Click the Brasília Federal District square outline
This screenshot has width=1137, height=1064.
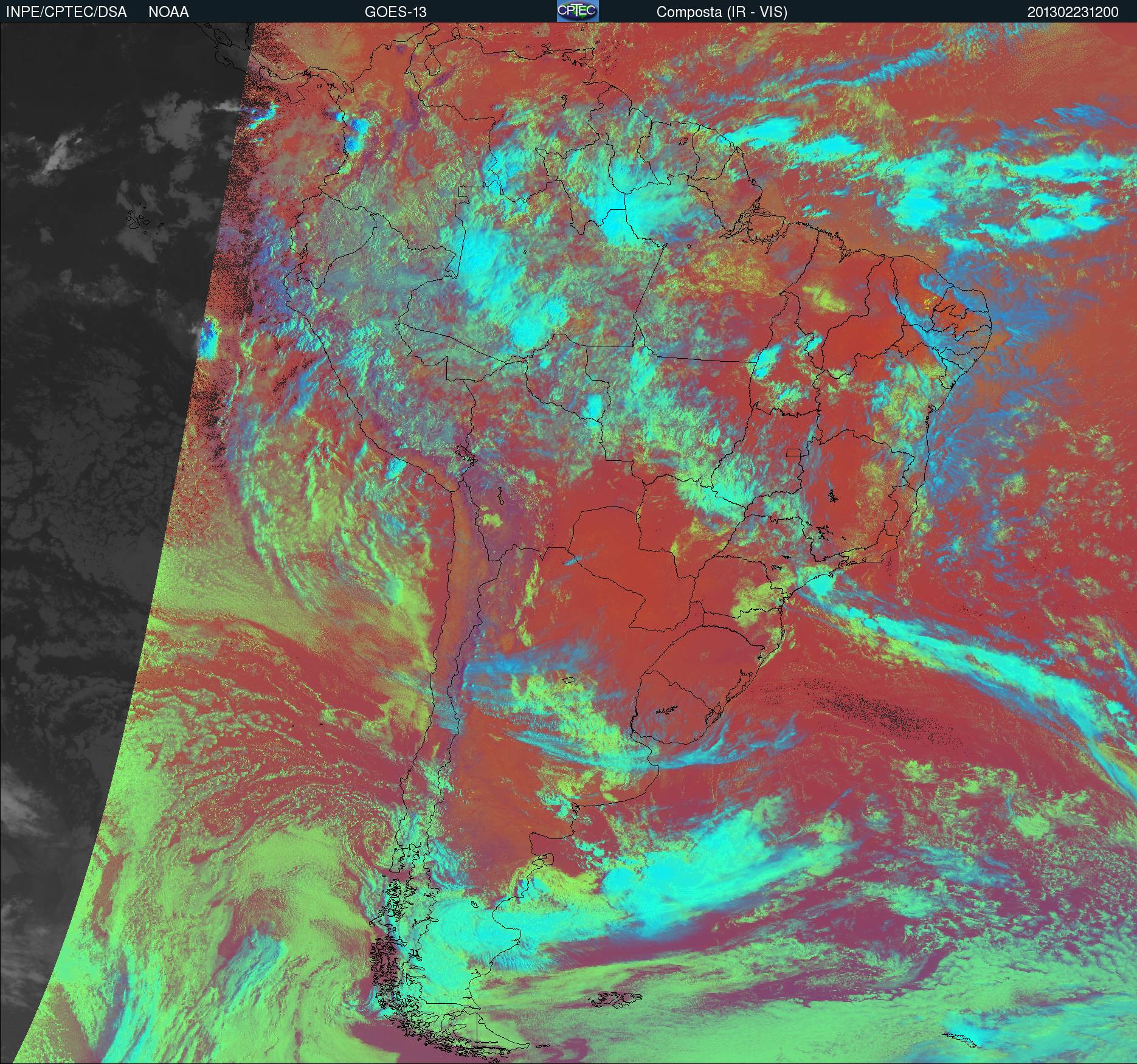click(x=793, y=452)
